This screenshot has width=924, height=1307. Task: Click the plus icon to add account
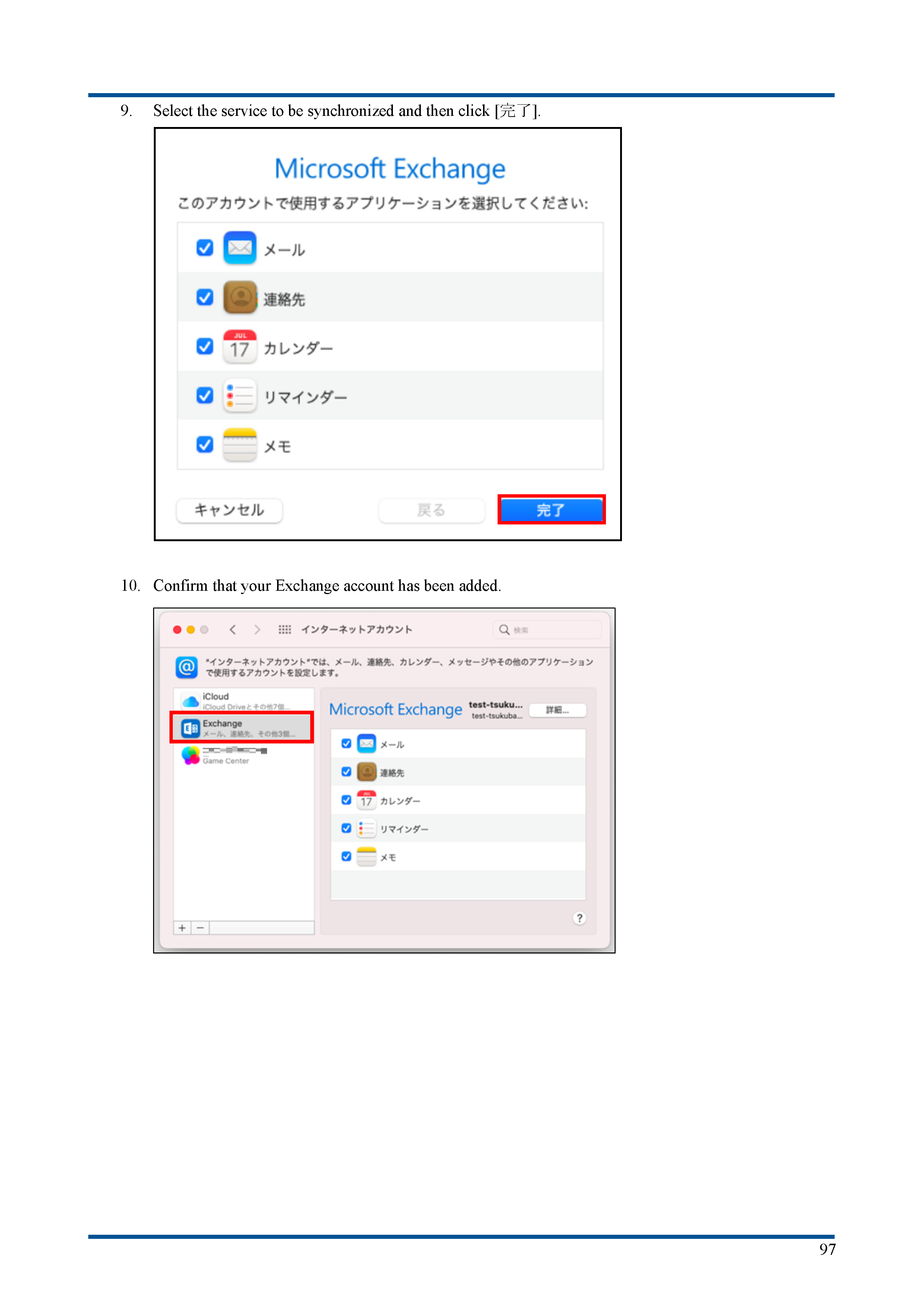(x=182, y=928)
